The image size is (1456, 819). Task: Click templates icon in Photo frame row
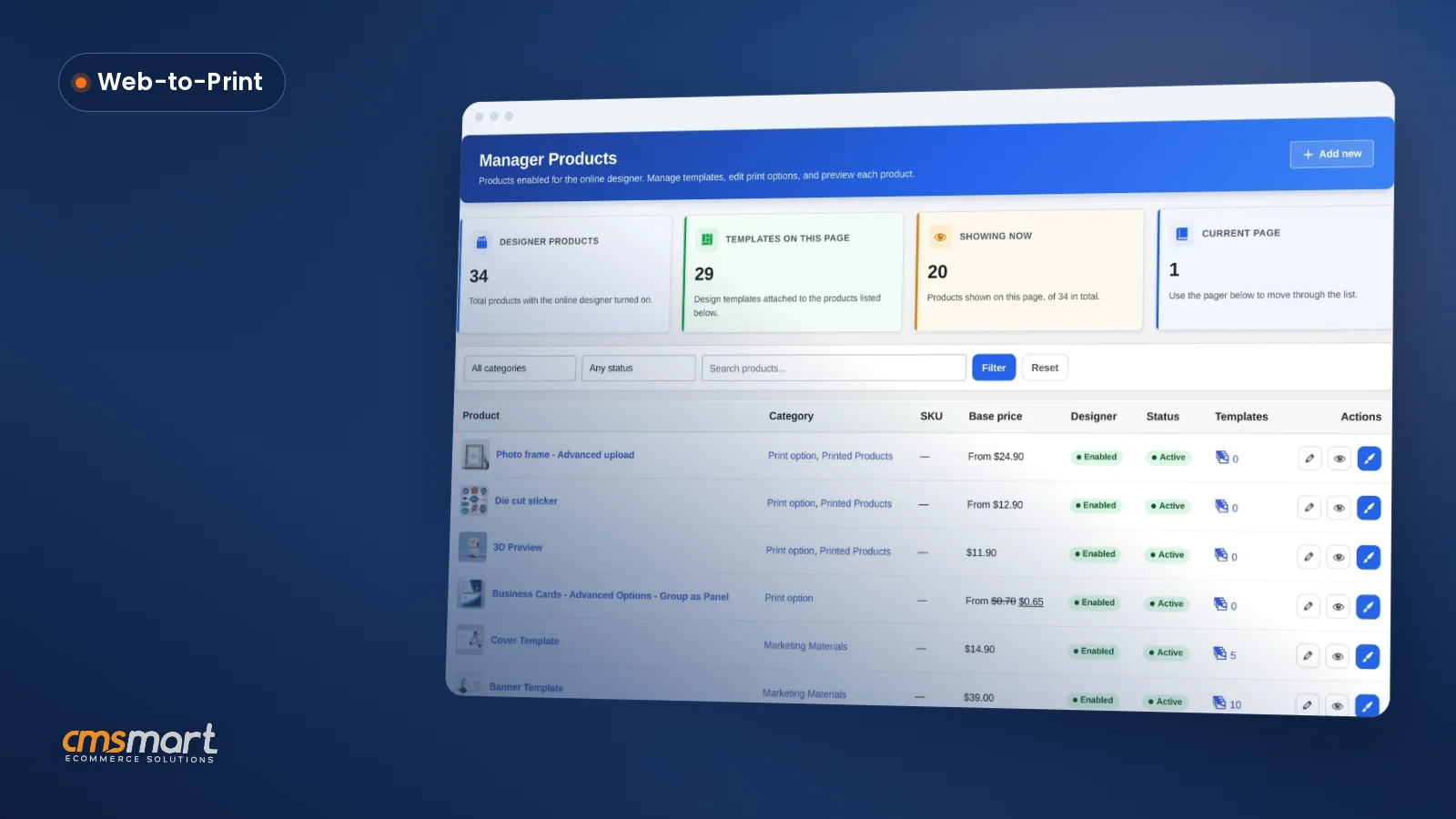click(x=1222, y=457)
